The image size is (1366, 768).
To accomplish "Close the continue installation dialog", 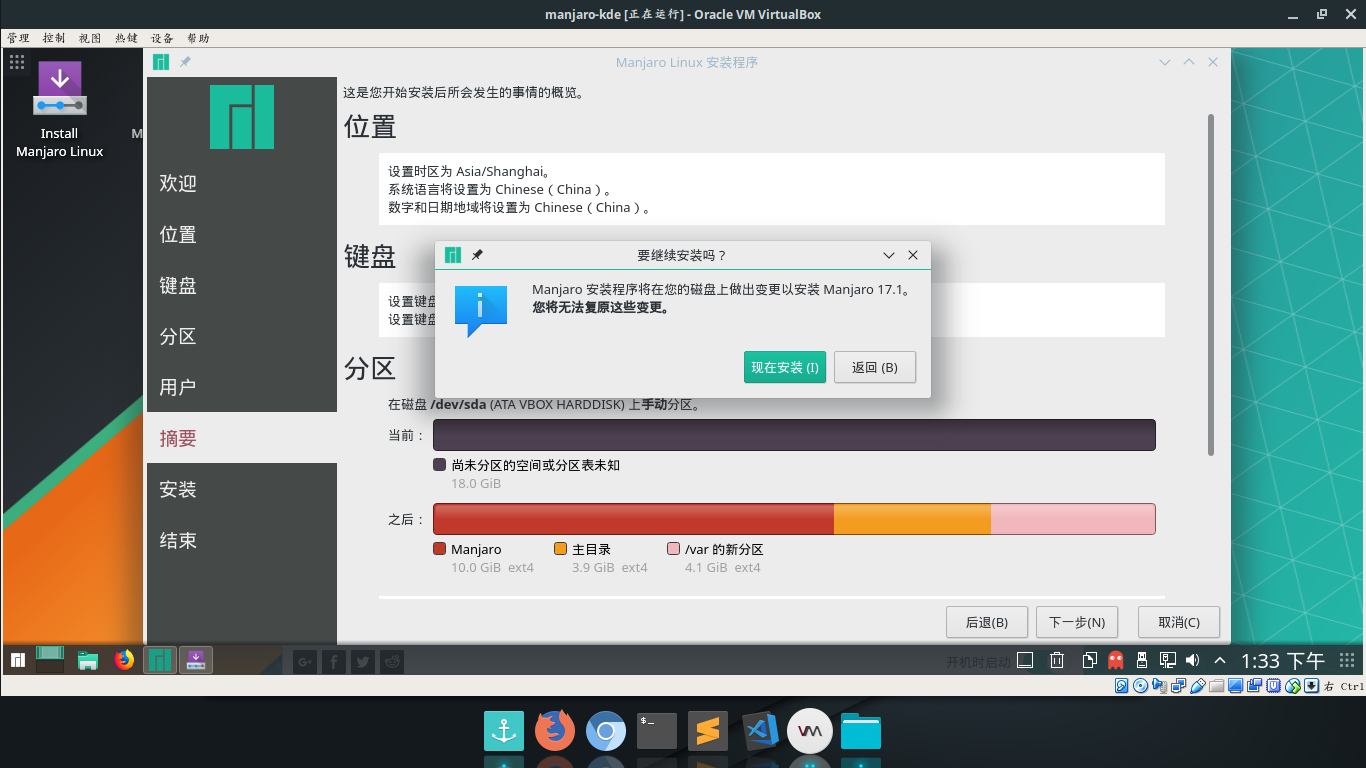I will point(913,255).
